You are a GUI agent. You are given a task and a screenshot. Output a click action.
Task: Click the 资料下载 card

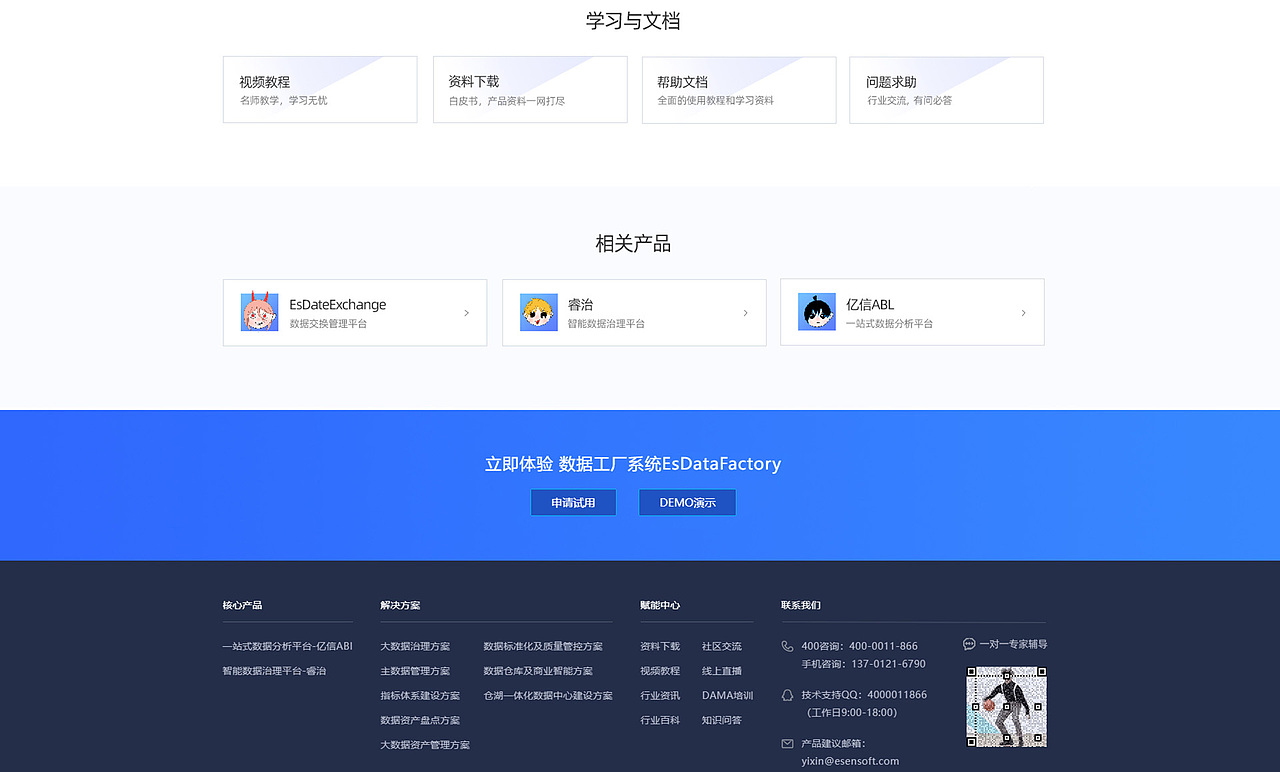coord(529,89)
